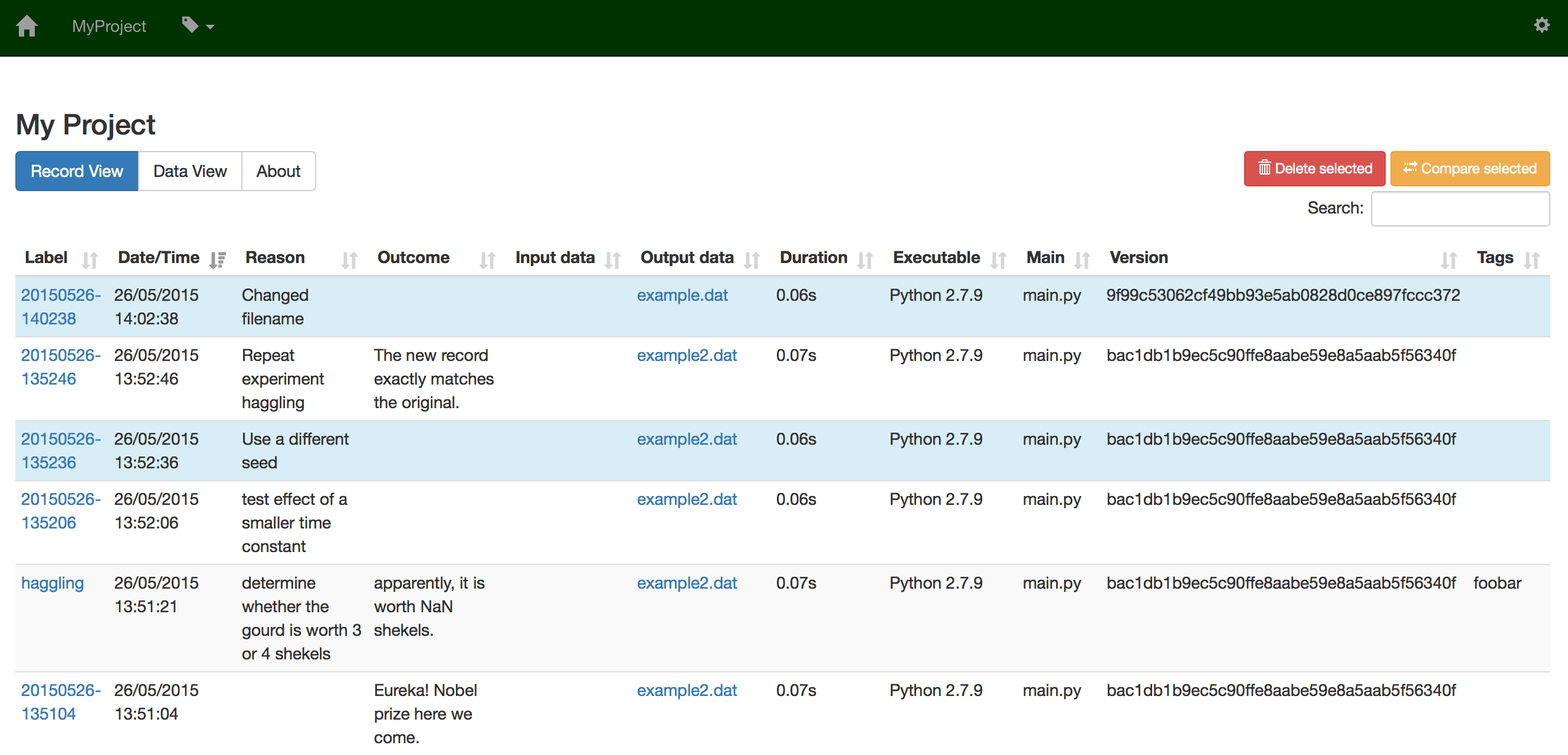Click Delete selected button

pyautogui.click(x=1315, y=169)
